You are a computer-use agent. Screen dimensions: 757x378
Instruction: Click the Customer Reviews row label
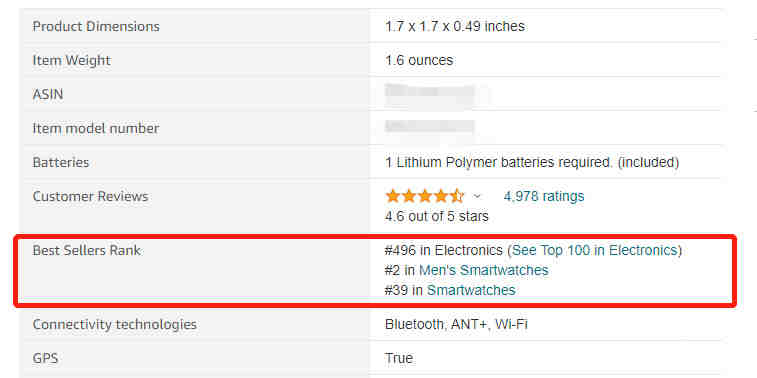[90, 196]
